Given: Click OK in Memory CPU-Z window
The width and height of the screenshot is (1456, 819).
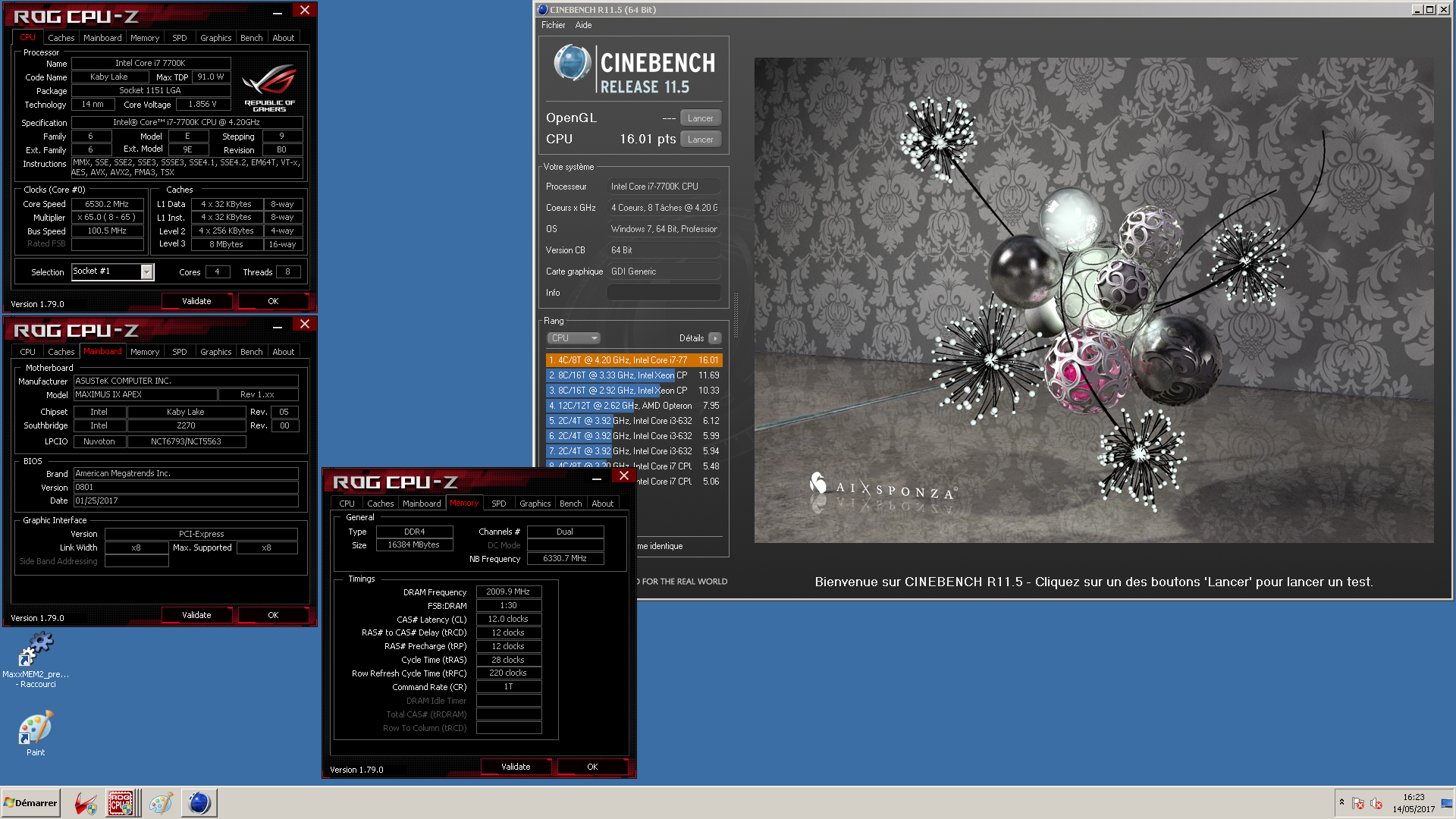Looking at the screenshot, I should tap(592, 767).
